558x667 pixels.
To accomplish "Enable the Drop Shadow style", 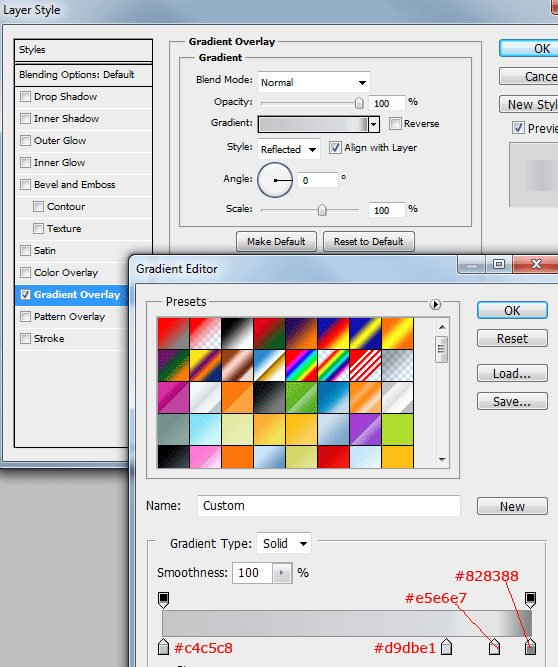I will [26, 97].
